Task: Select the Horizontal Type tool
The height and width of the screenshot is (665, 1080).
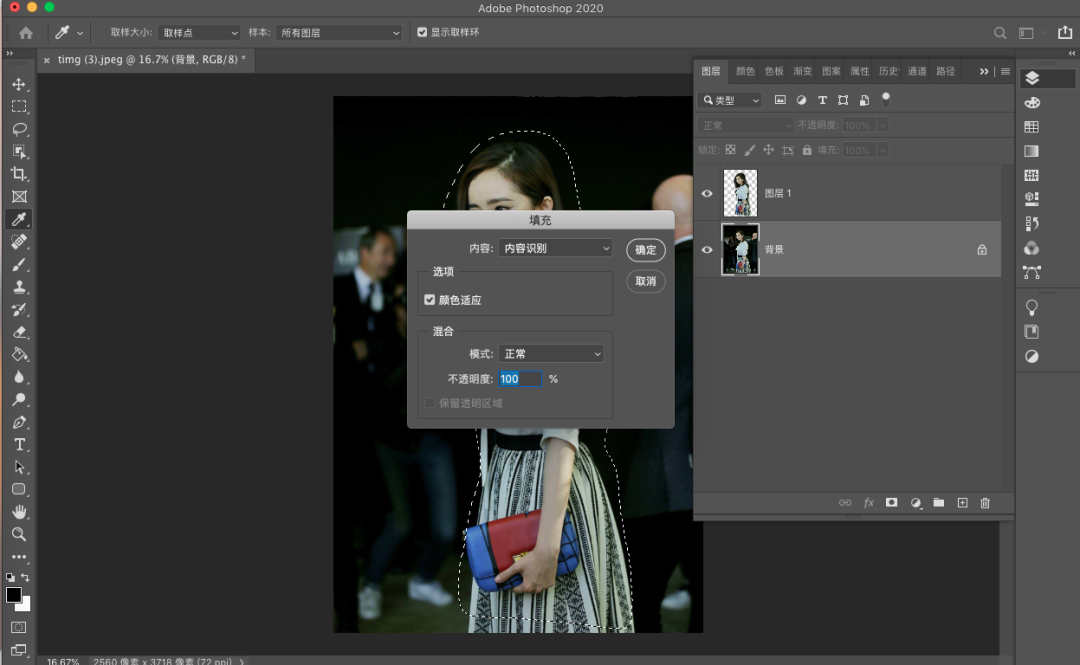Action: point(19,444)
